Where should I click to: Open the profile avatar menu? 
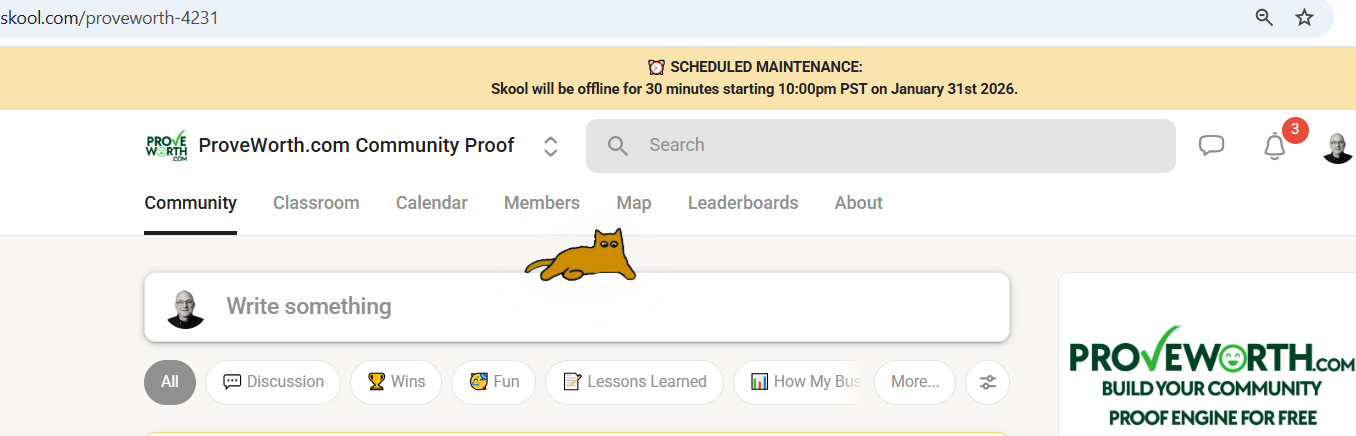click(1338, 147)
